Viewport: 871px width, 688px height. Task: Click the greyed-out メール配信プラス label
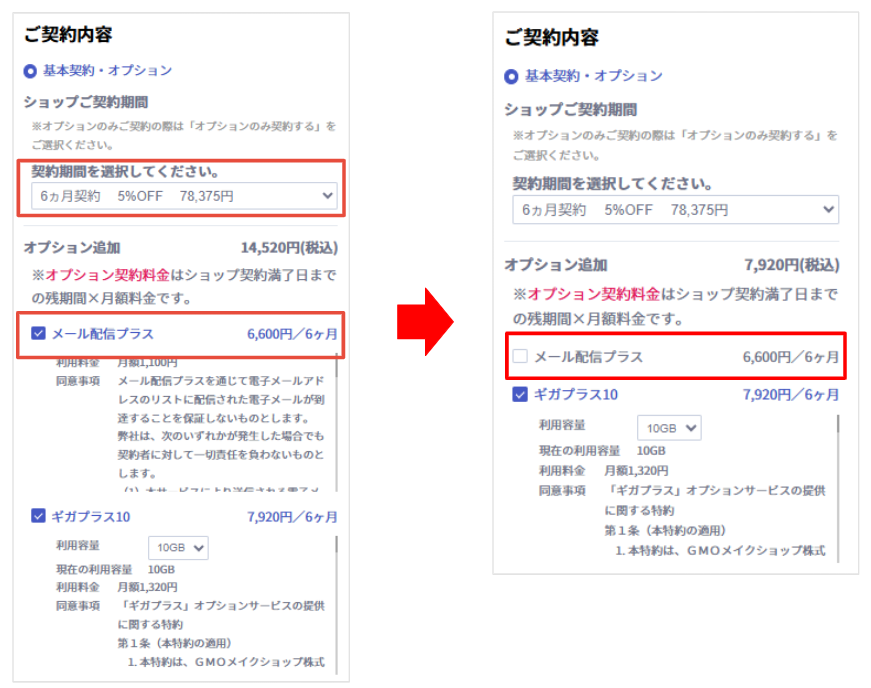tap(588, 357)
